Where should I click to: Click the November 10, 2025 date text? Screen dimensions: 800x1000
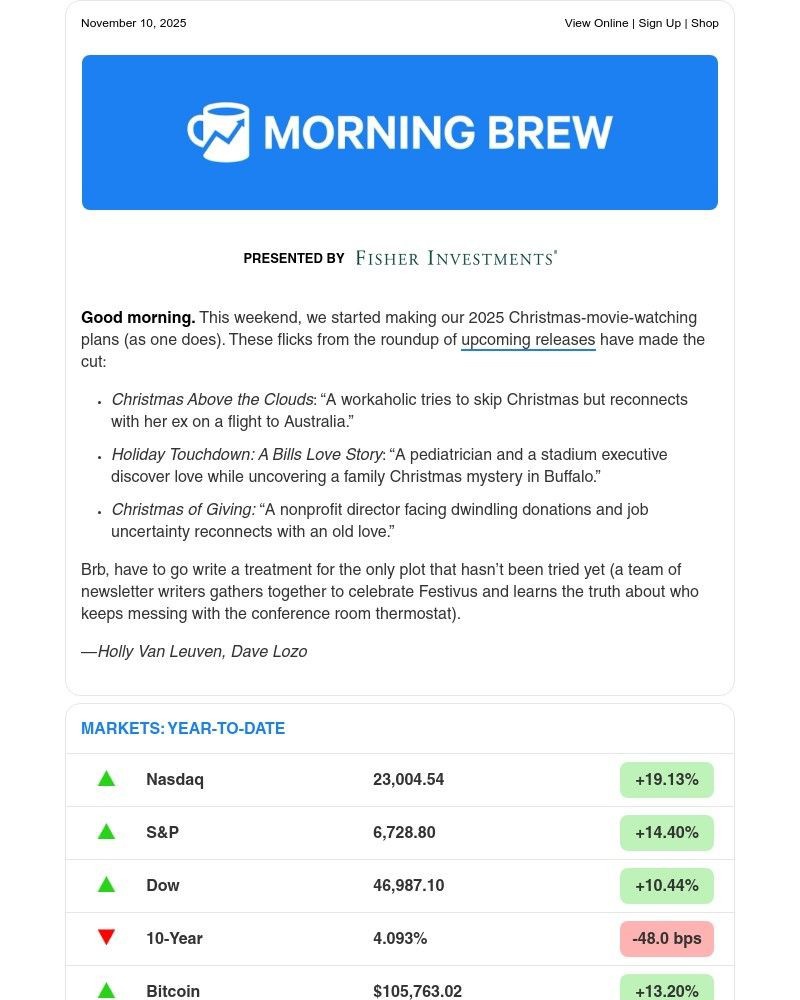pyautogui.click(x=133, y=22)
